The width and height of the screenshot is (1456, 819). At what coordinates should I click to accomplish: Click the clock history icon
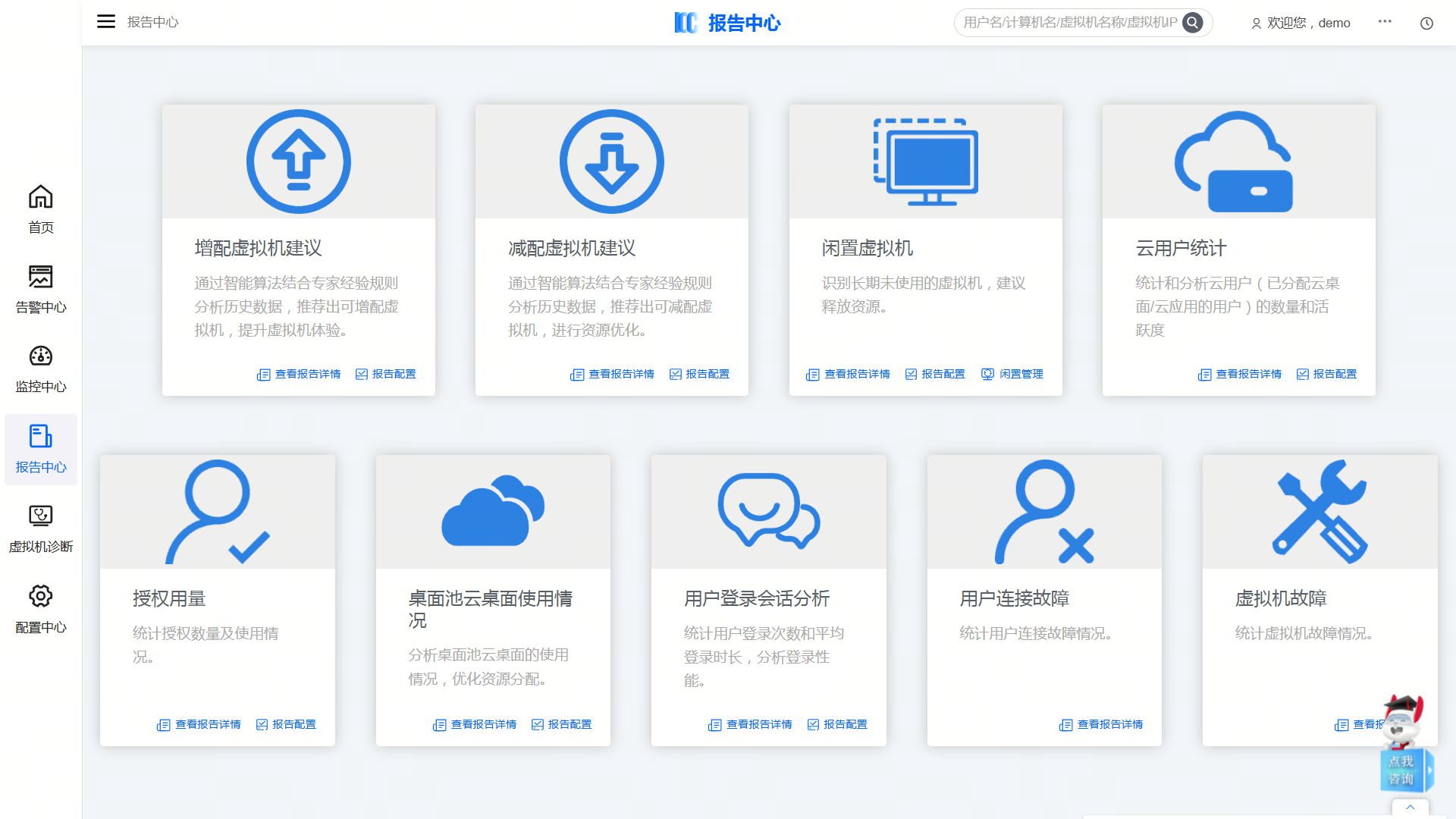click(1426, 24)
